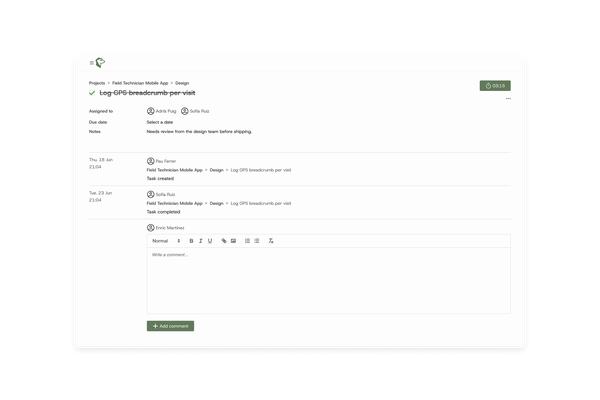Focus the Write a comment text area
The image size is (600, 400).
(329, 281)
